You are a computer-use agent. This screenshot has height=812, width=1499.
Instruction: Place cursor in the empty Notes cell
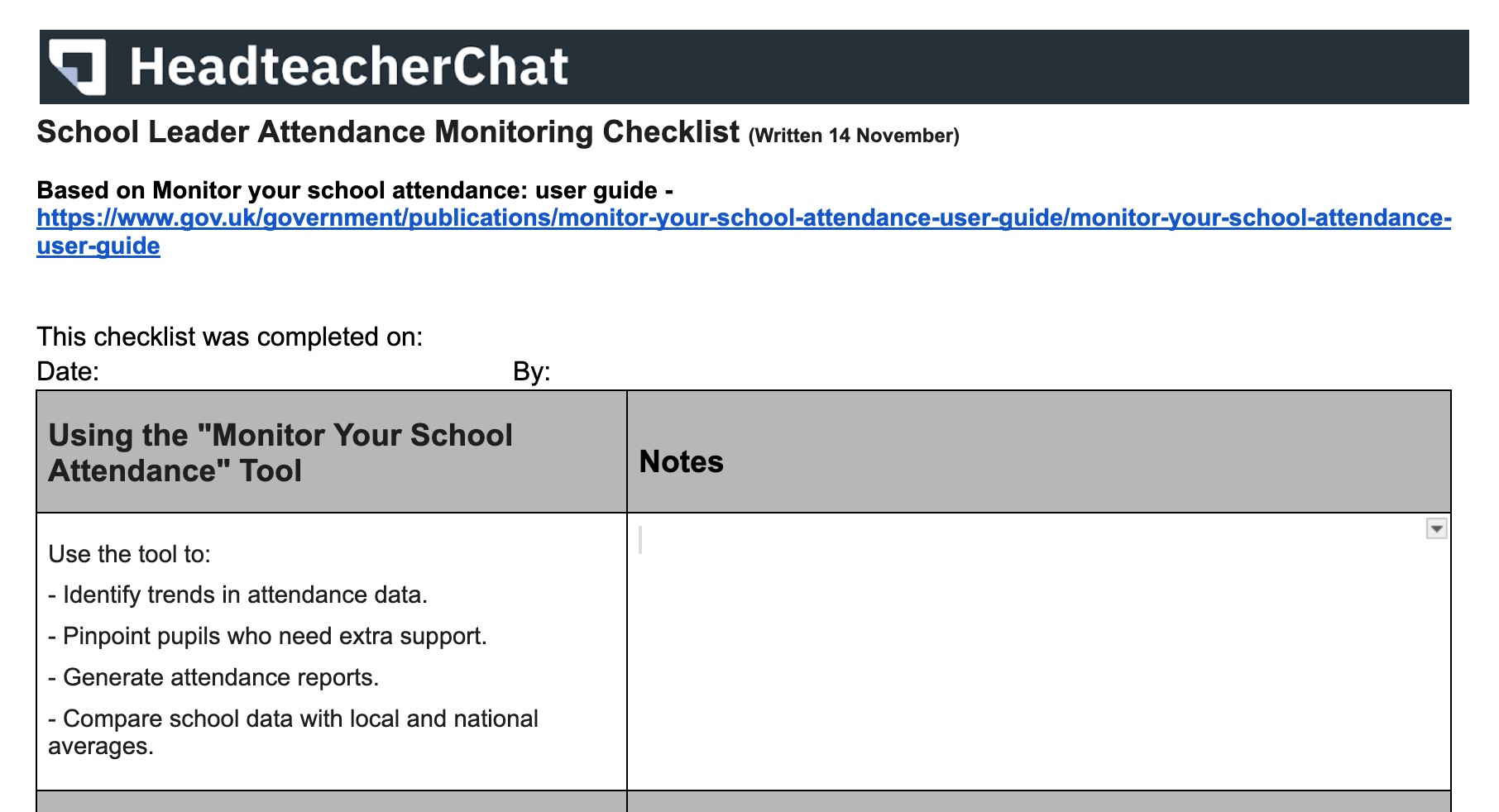pos(1038,652)
